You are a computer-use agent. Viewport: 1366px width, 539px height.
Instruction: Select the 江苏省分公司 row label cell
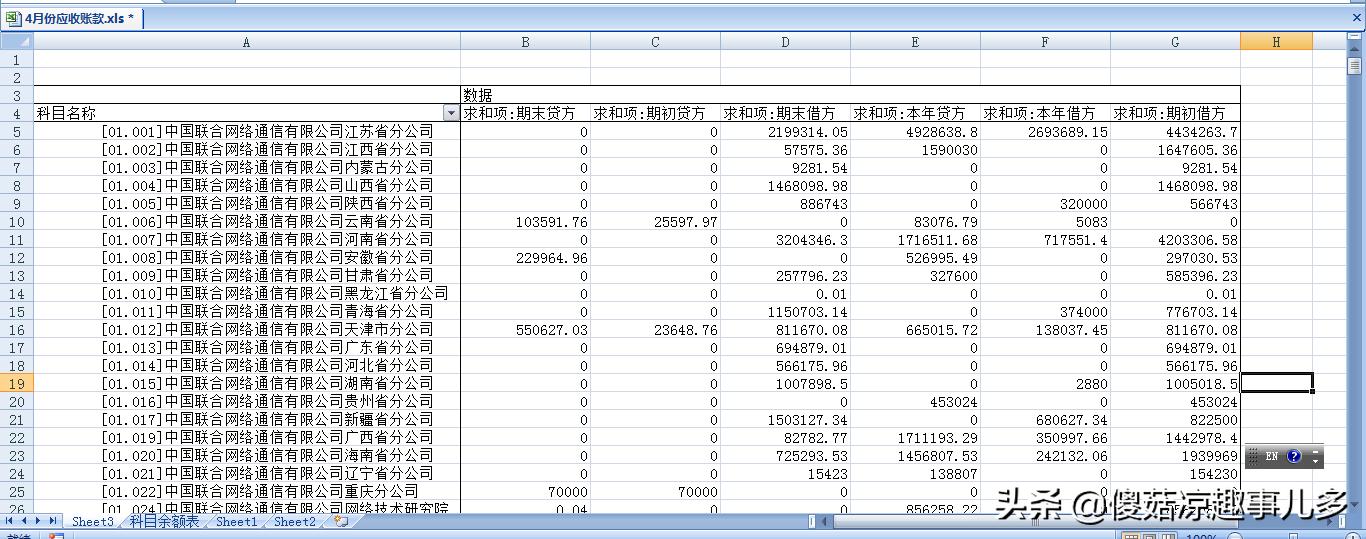coord(247,131)
